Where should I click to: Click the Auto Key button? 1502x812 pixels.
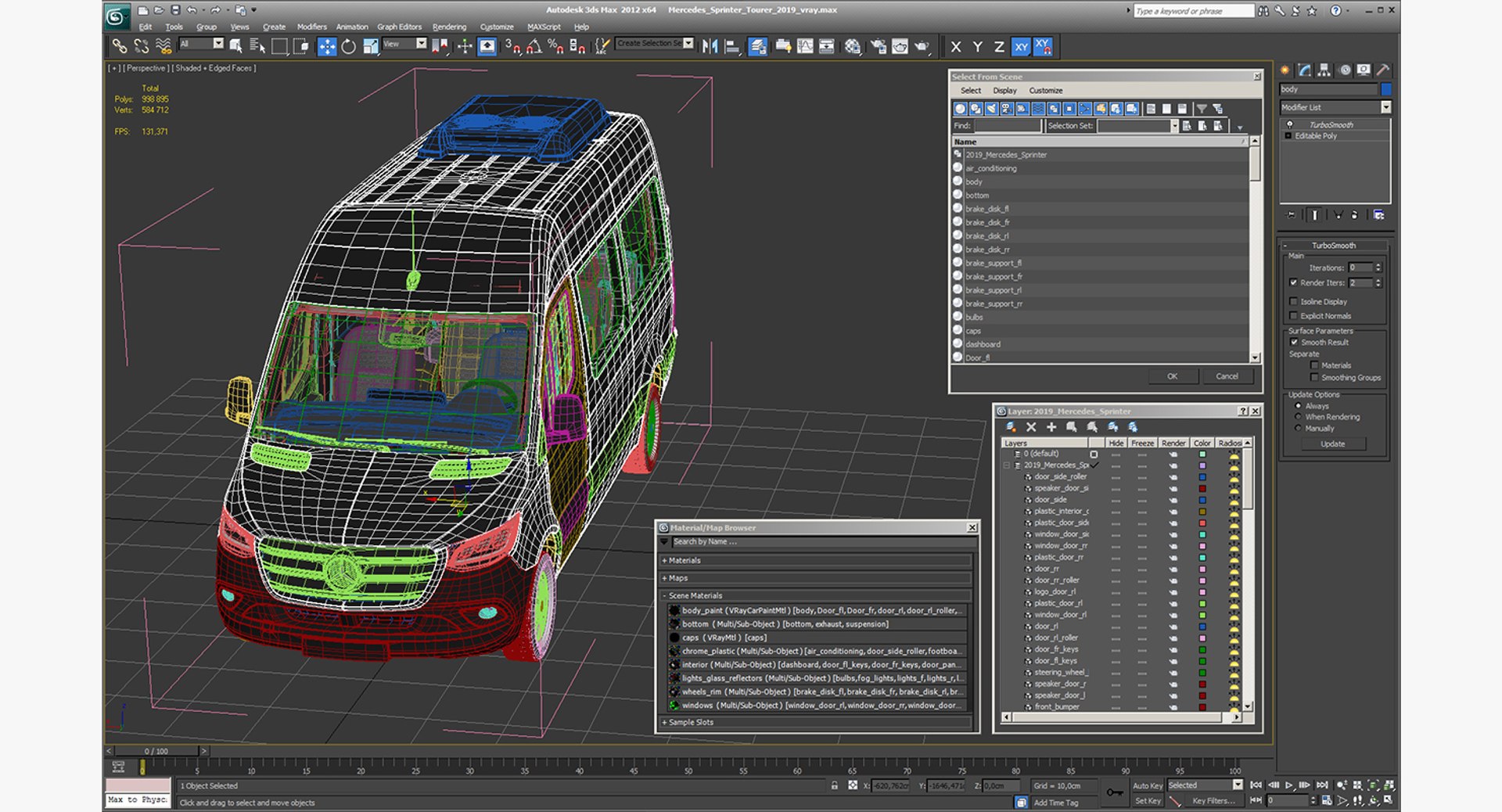1147,785
